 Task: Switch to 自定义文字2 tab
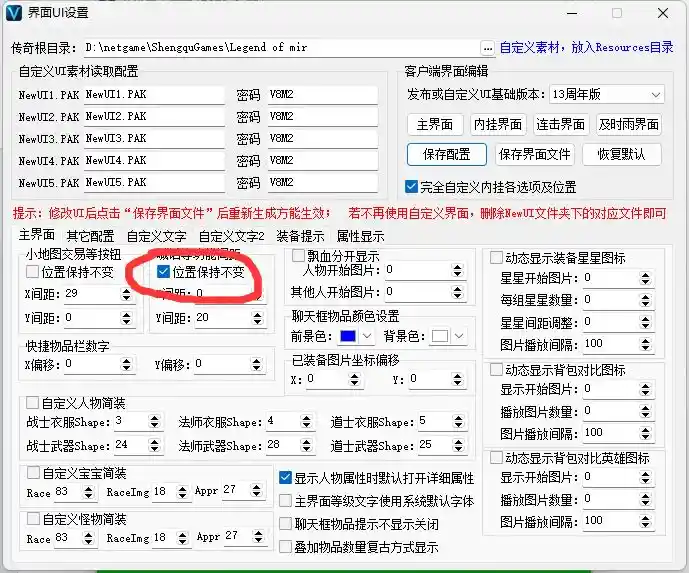pos(232,236)
